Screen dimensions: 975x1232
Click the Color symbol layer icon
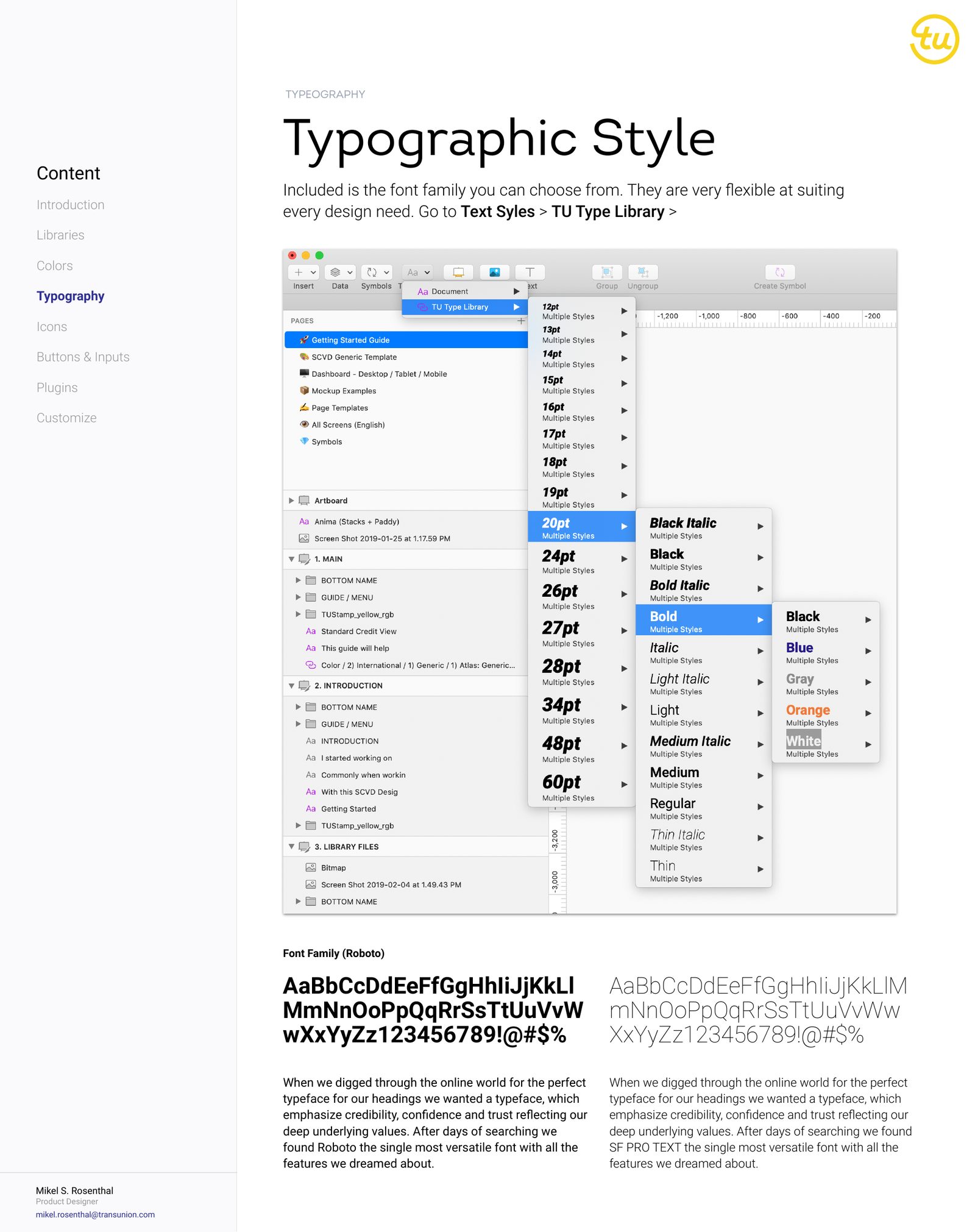[311, 665]
